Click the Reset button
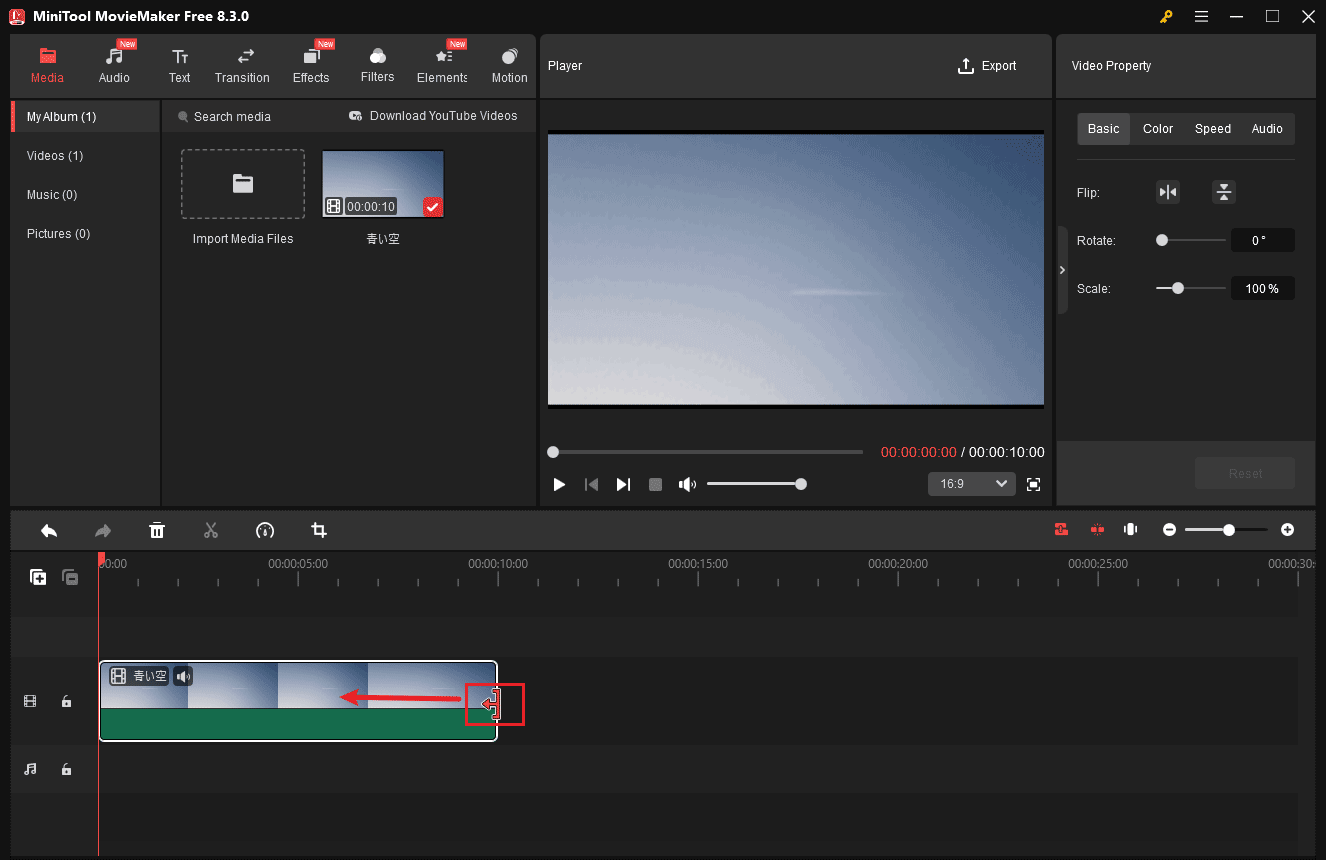This screenshot has width=1326, height=860. pyautogui.click(x=1245, y=474)
